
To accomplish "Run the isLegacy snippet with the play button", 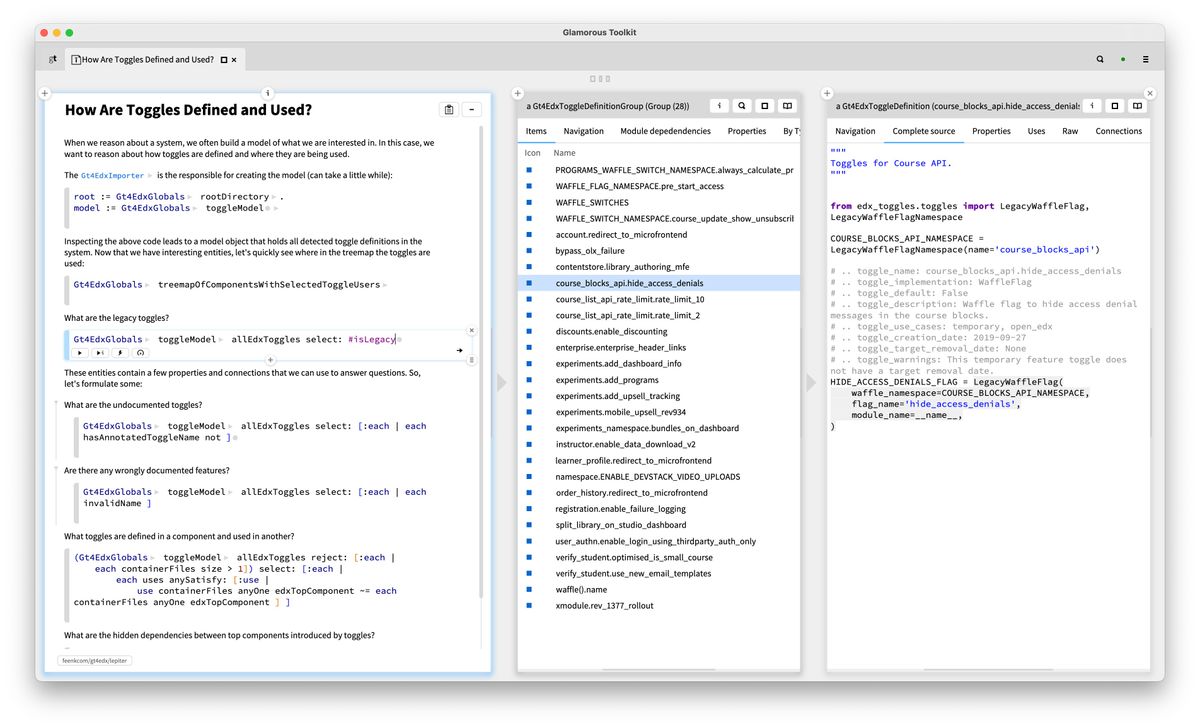I will pos(80,352).
